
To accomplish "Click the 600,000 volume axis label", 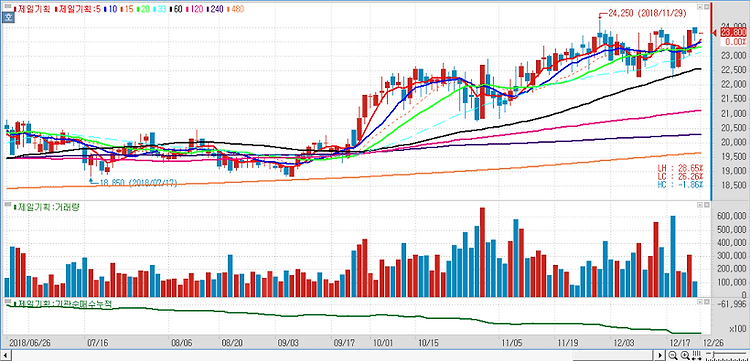I will (x=732, y=216).
